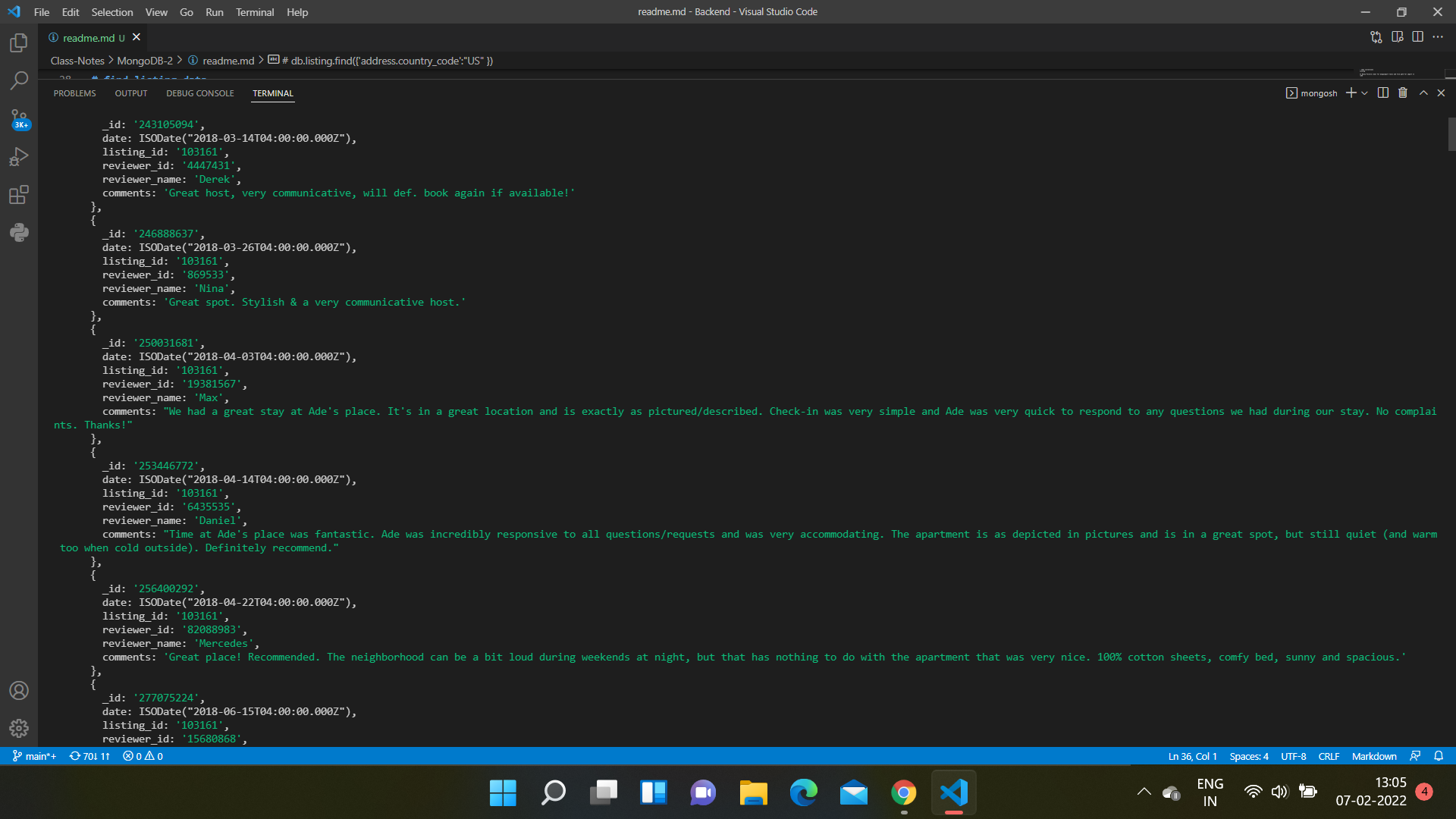Open the Explorer sidebar icon
The height and width of the screenshot is (819, 1456).
point(18,43)
